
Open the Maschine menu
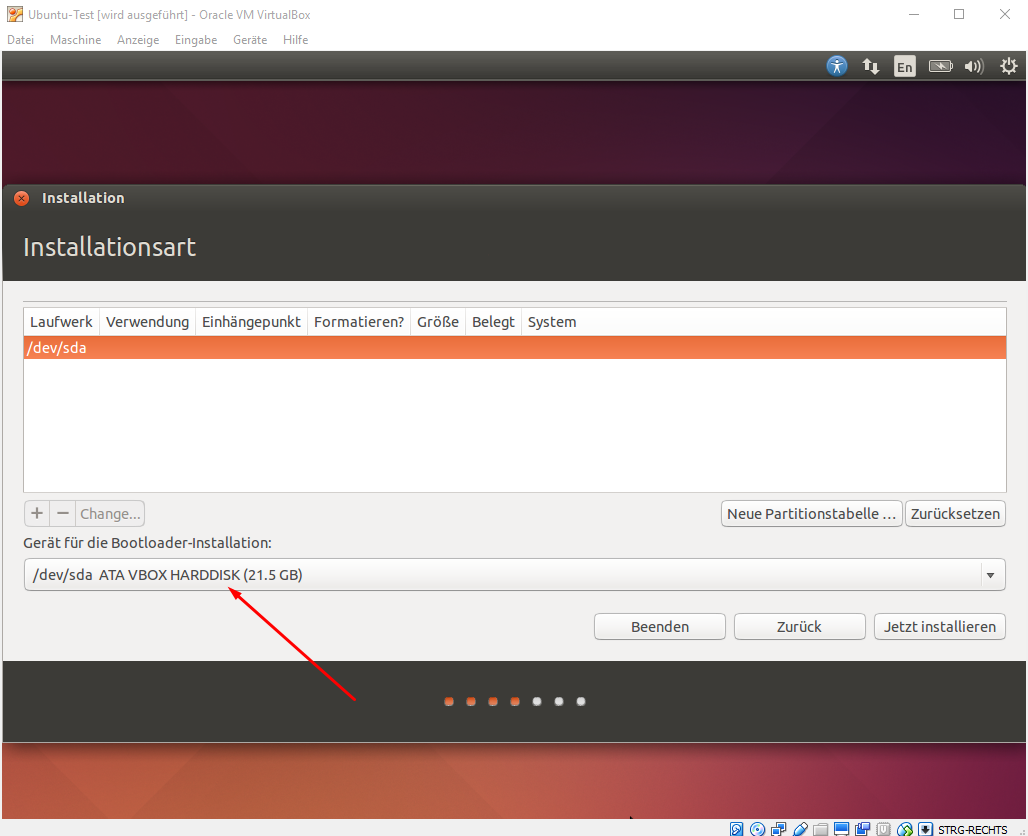pos(75,40)
